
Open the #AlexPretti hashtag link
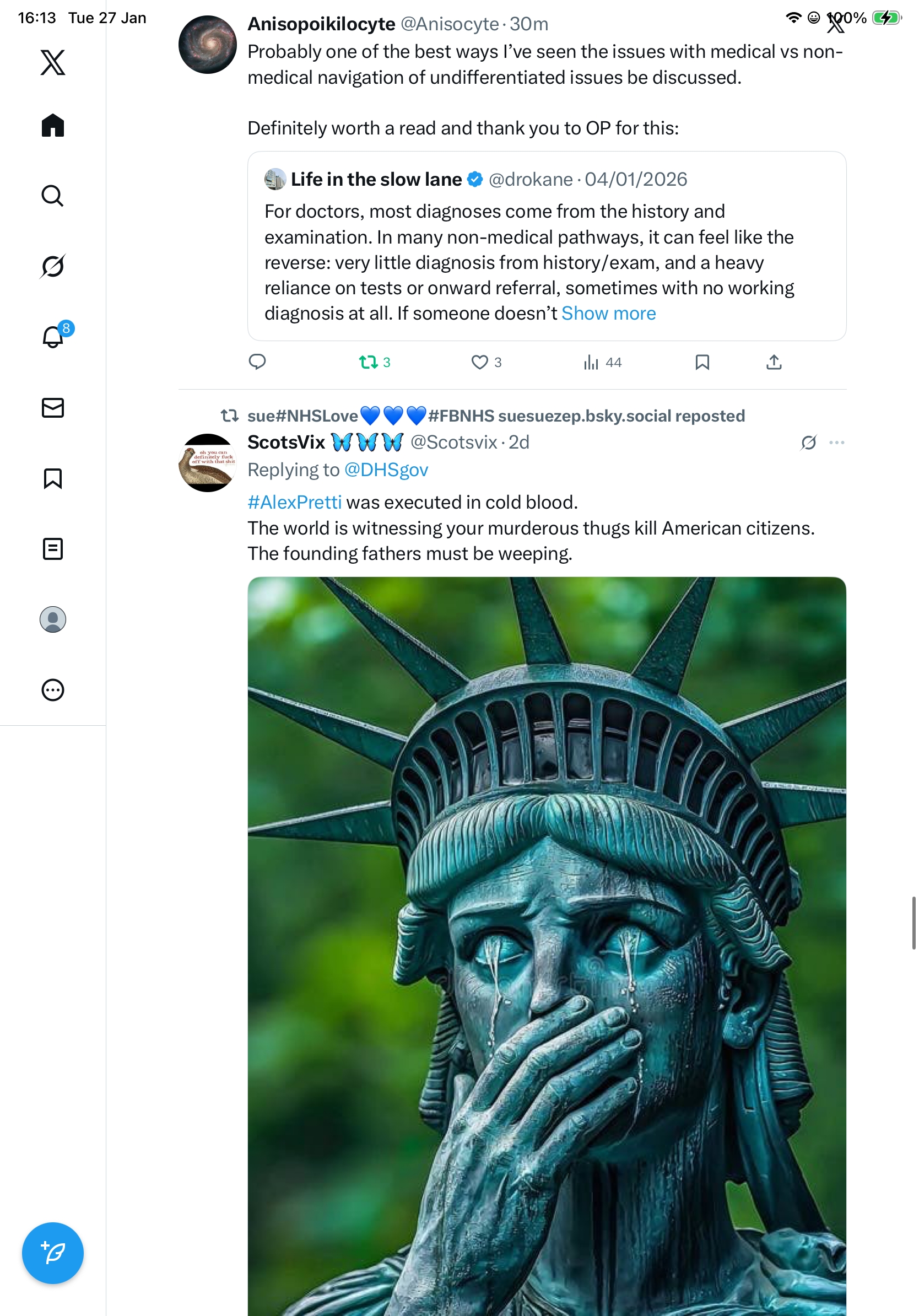[x=295, y=502]
